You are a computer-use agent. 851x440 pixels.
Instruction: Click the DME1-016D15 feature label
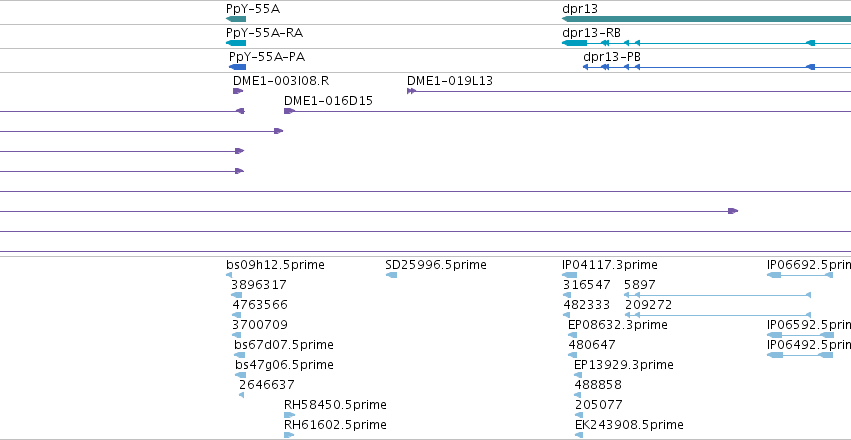(x=328, y=101)
